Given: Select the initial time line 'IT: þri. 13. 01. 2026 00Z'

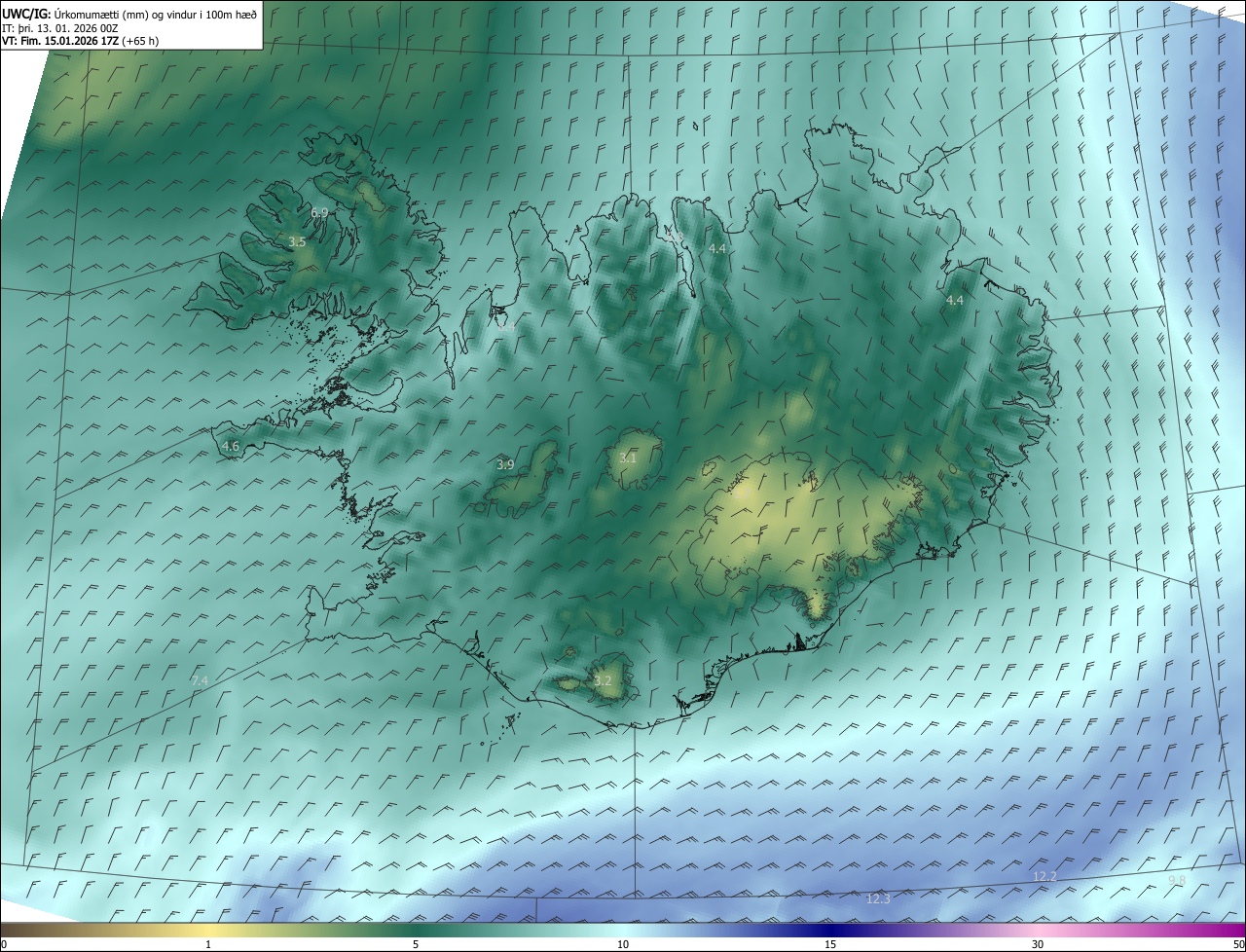Looking at the screenshot, I should 60,28.
